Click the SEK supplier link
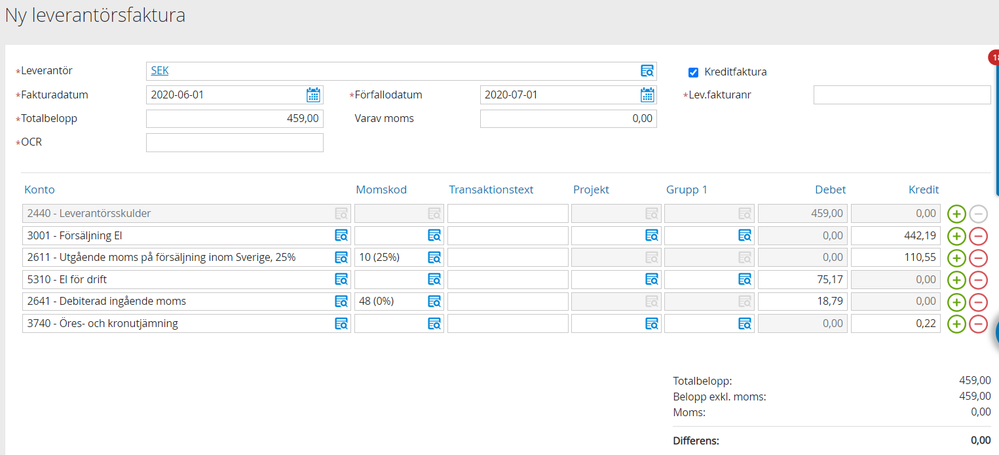 (159, 71)
